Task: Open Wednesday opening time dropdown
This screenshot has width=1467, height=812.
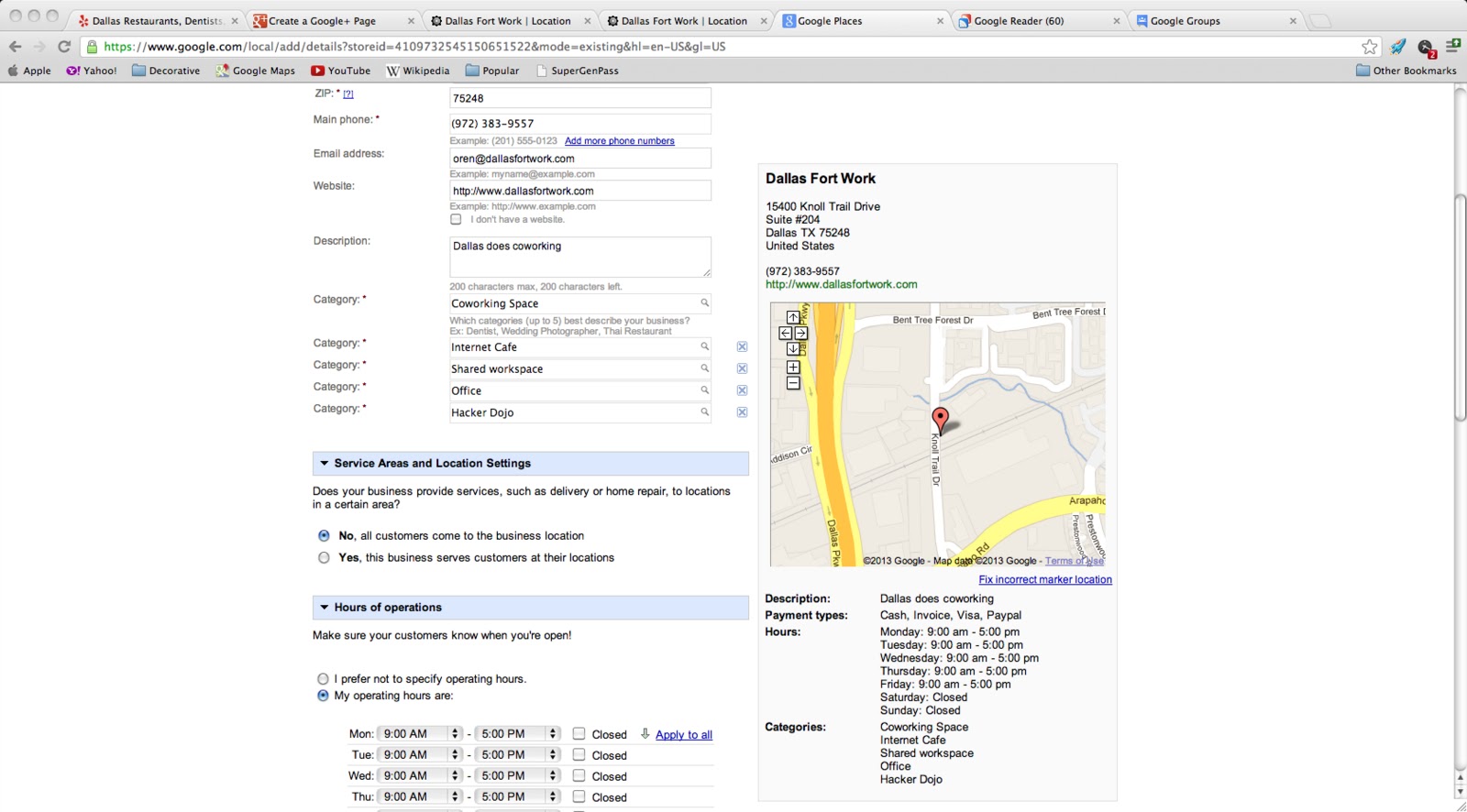Action: coord(420,776)
